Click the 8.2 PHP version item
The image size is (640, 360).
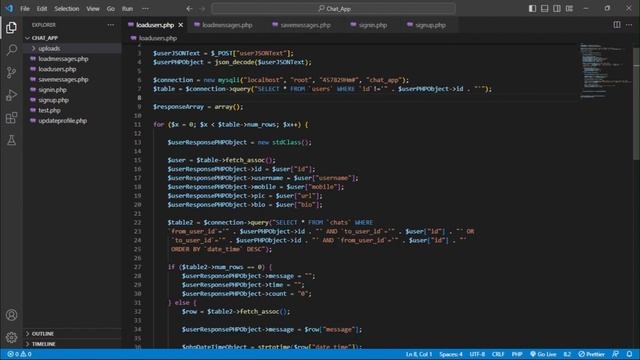tap(567, 354)
